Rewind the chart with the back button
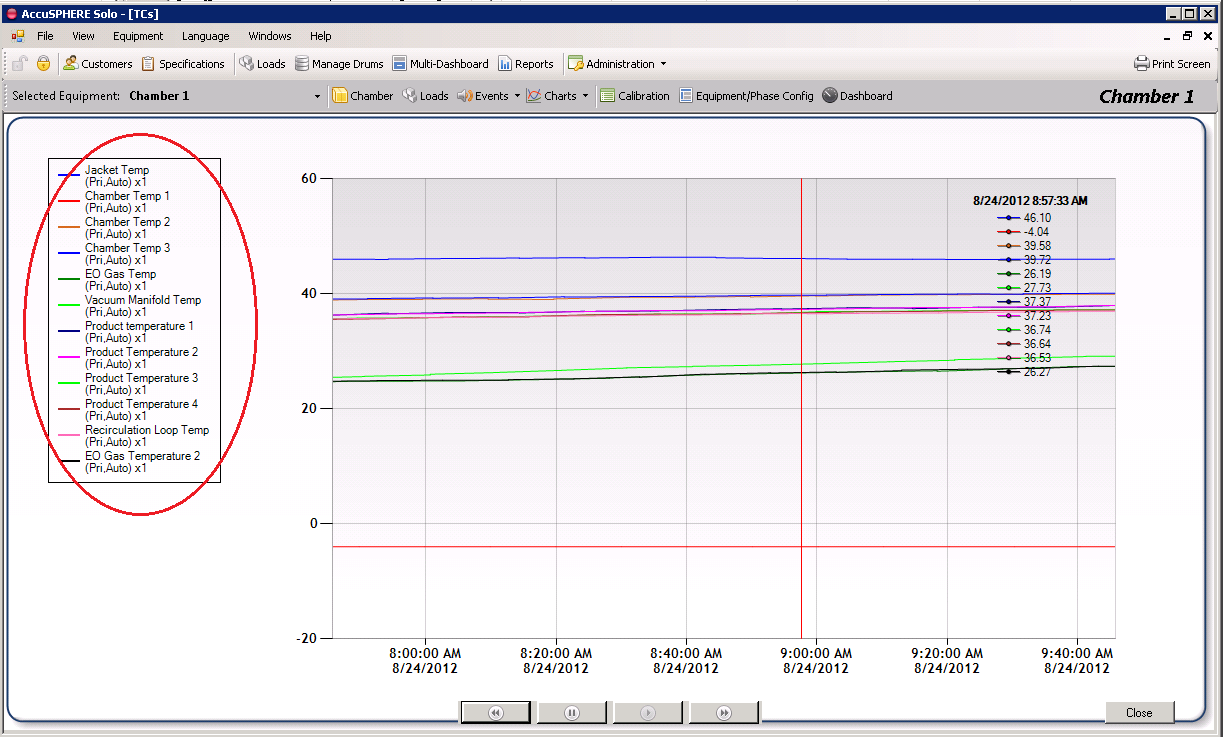Screen dimensions: 1223x737 [x=495, y=713]
